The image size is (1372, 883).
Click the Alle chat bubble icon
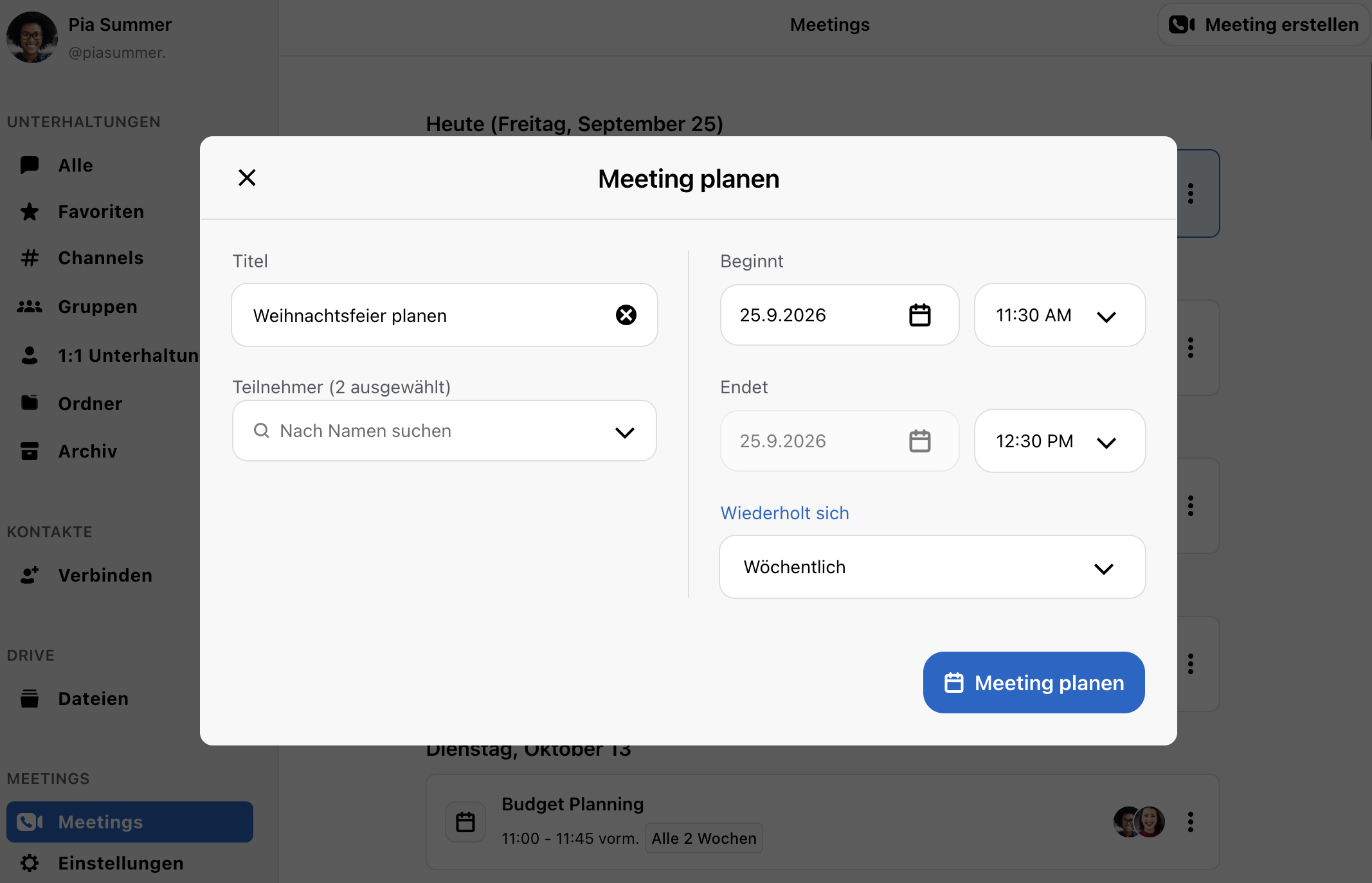coord(30,165)
